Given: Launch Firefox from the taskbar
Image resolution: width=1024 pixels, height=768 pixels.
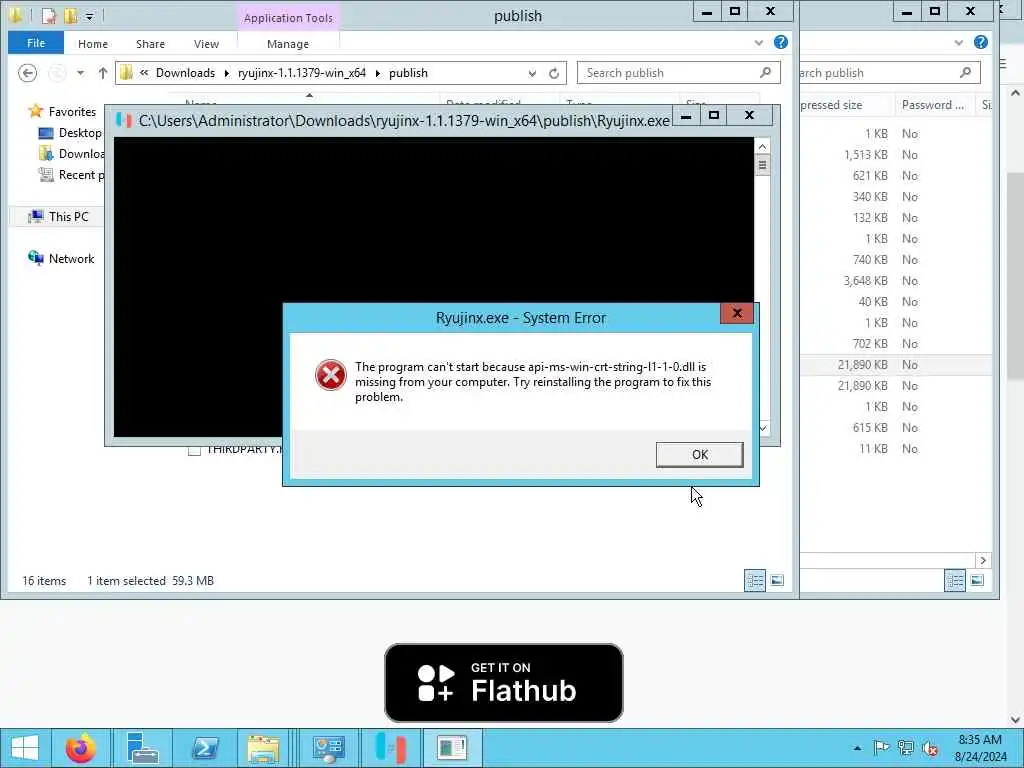Looking at the screenshot, I should pos(80,748).
